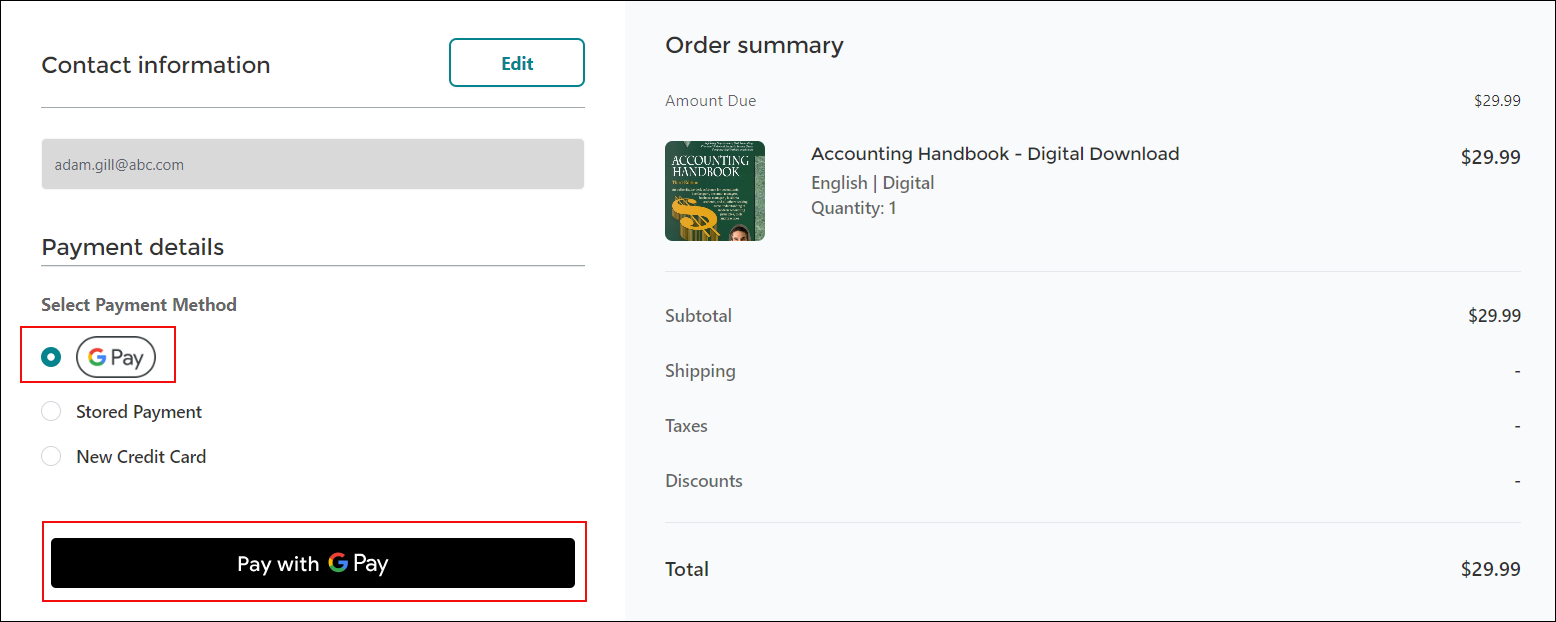Click the G Pay logo badge
The width and height of the screenshot is (1556, 622).
(116, 358)
